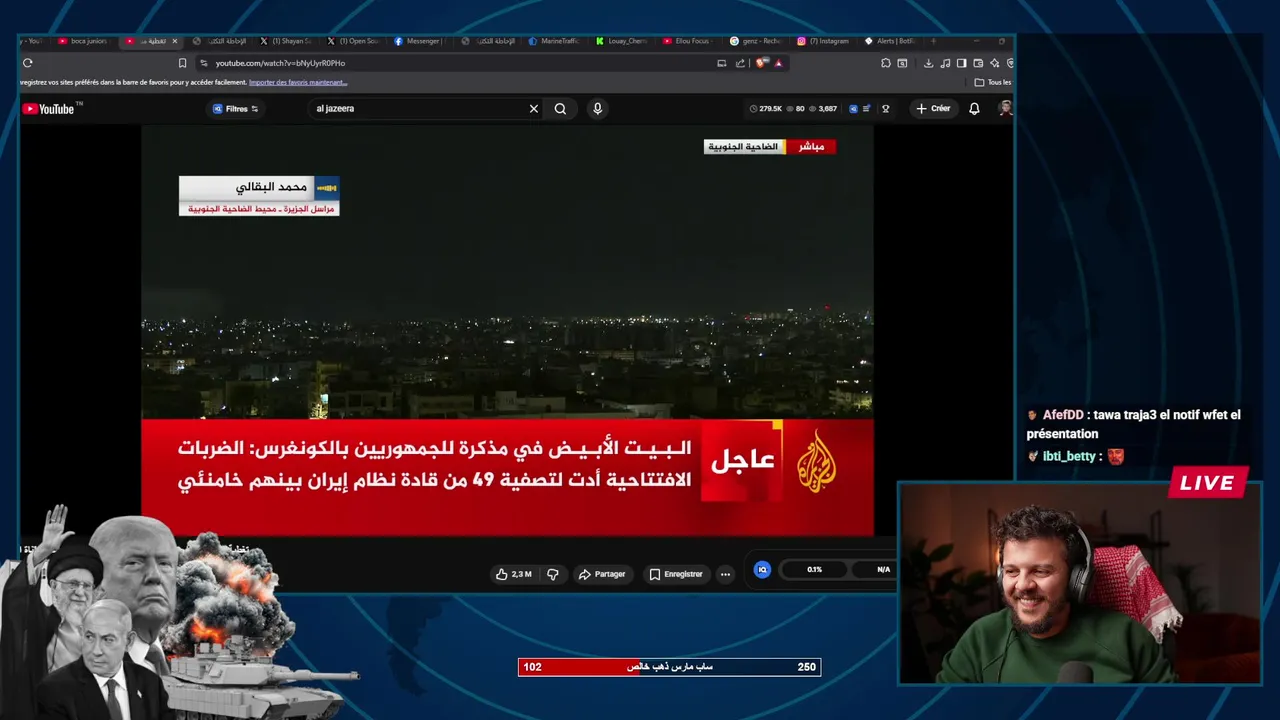The width and height of the screenshot is (1280, 720).
Task: Click the Brave Shields lion icon
Action: click(762, 63)
